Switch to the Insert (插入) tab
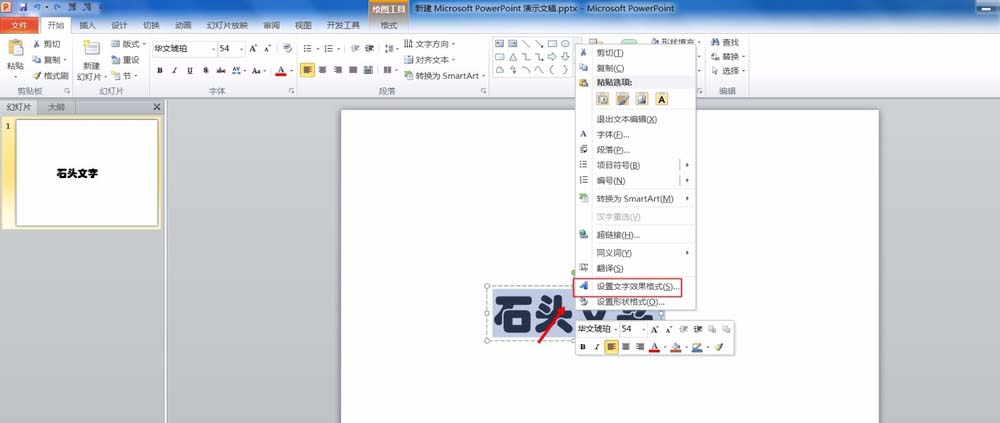 pyautogui.click(x=87, y=26)
